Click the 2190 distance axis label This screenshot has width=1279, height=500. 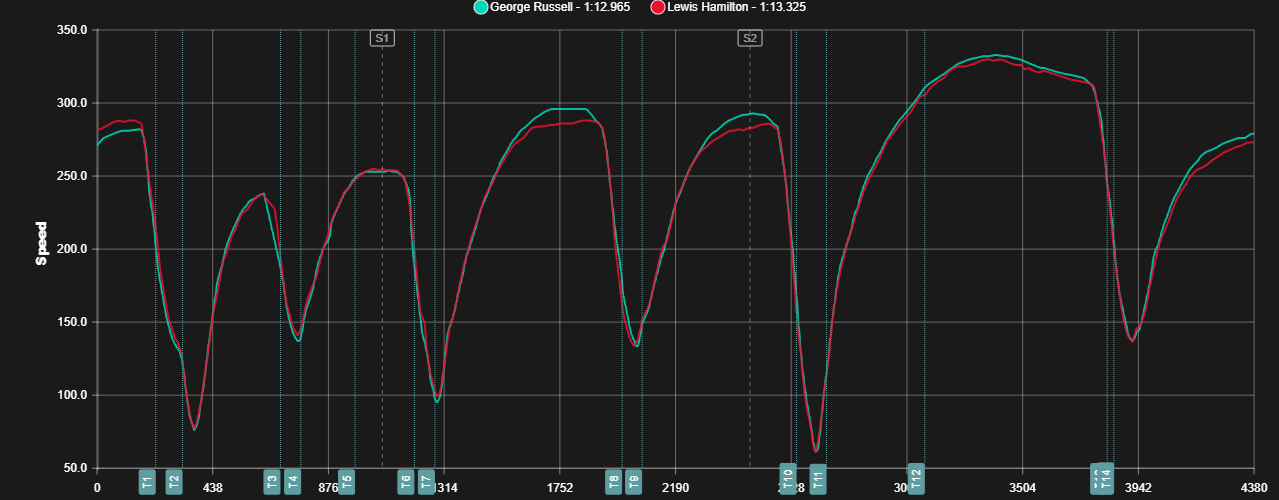[675, 488]
